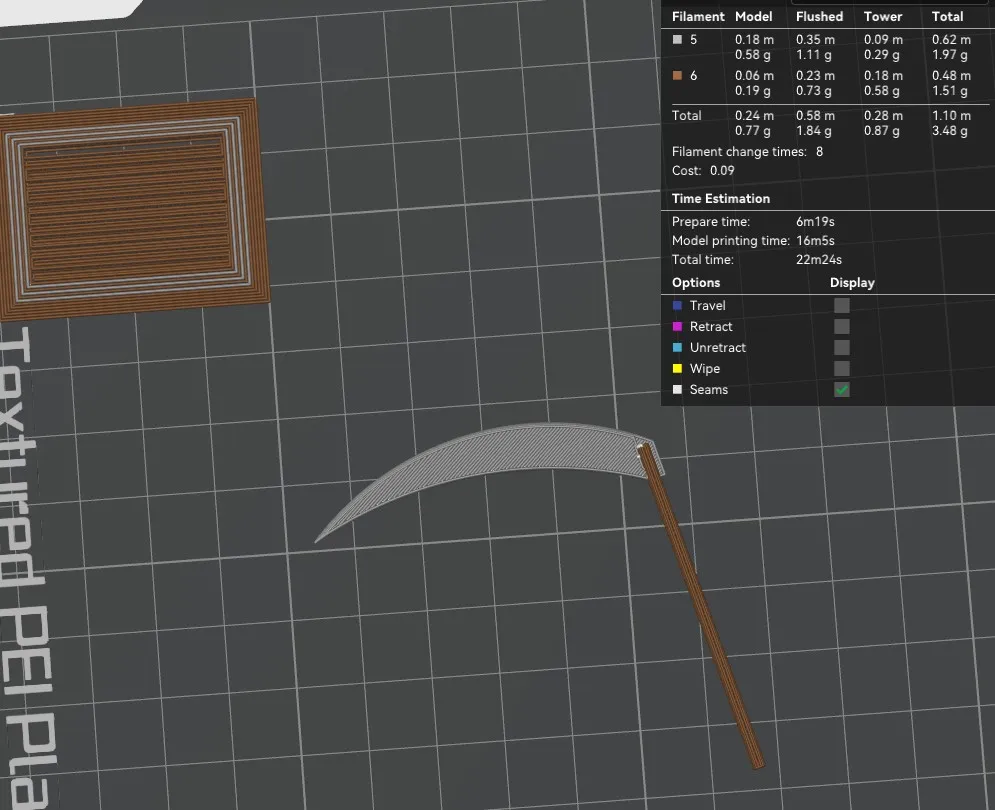Click the Flushed column header
This screenshot has width=995, height=810.
coord(819,17)
